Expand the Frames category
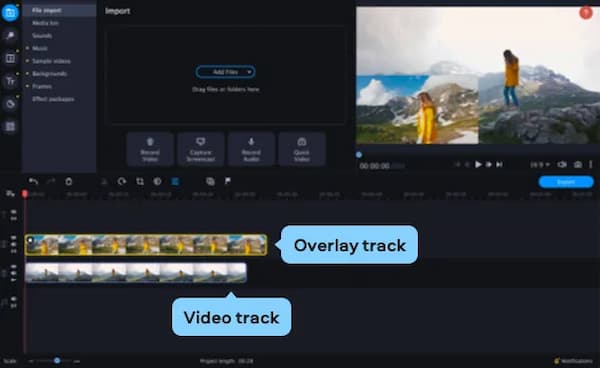 pyautogui.click(x=27, y=86)
